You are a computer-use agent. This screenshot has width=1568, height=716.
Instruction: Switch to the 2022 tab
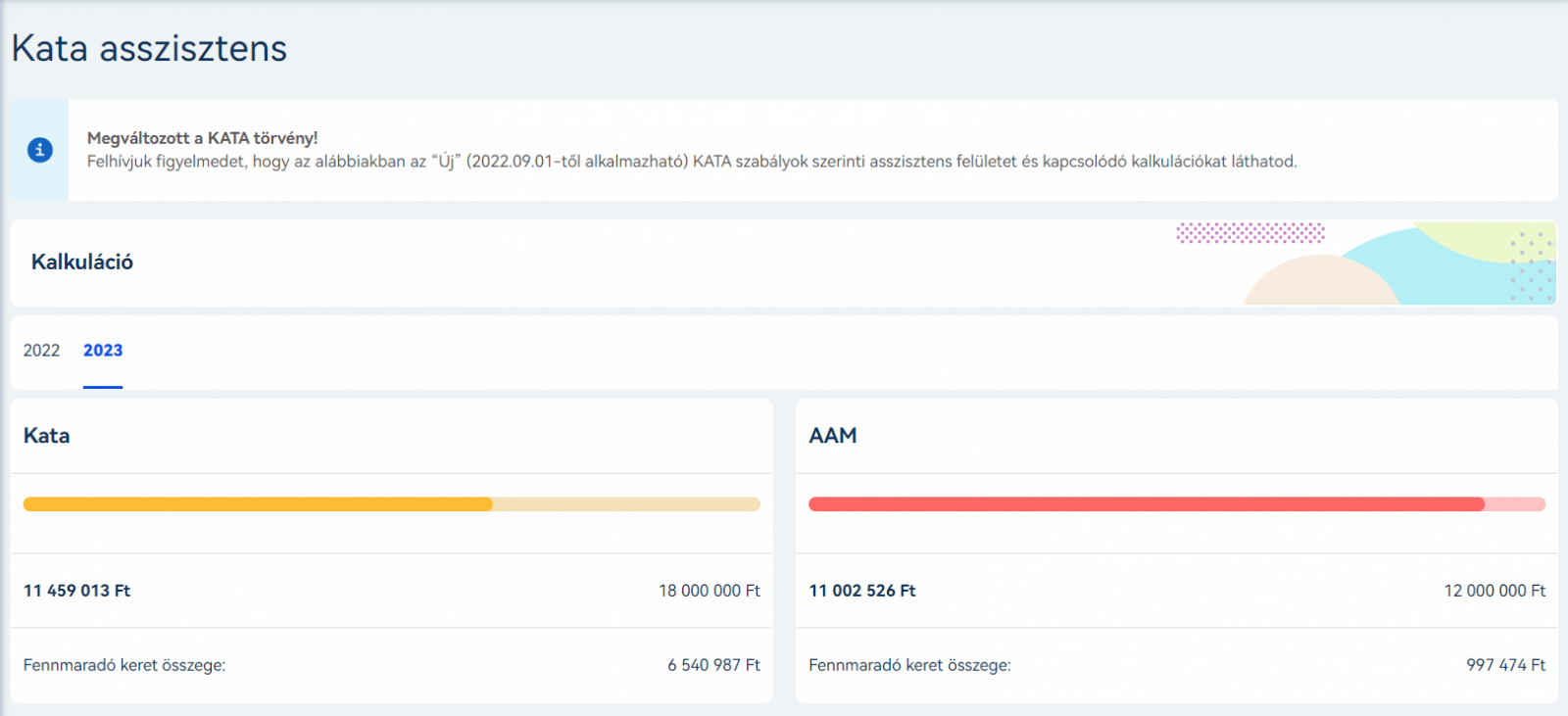coord(41,351)
